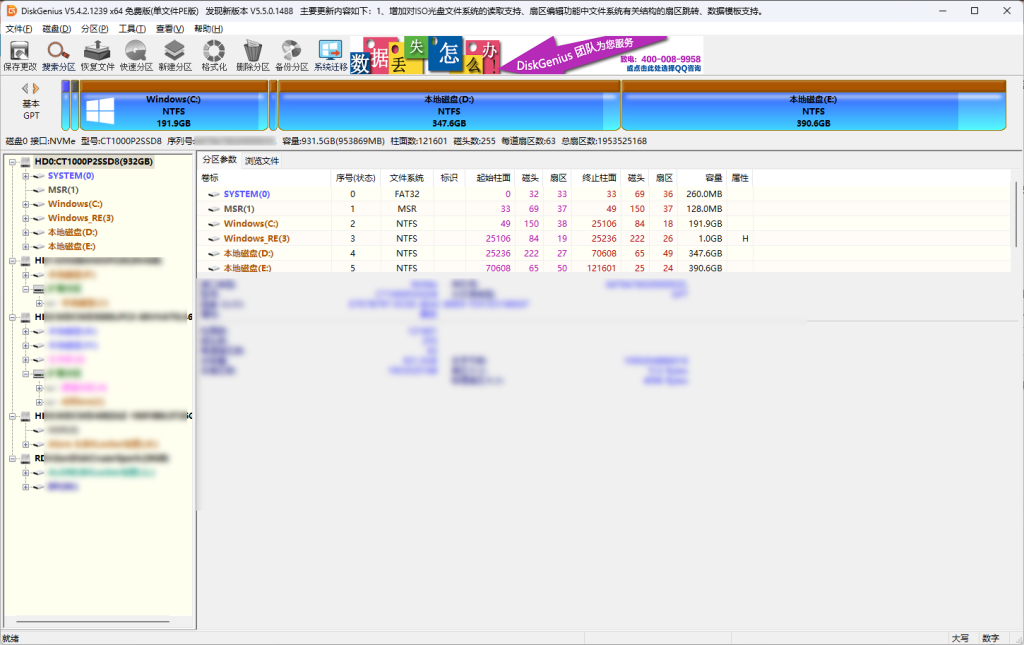This screenshot has height=645, width=1024.
Task: Click the 本地磁盘(E:) label in the partition table
Action: tap(248, 268)
